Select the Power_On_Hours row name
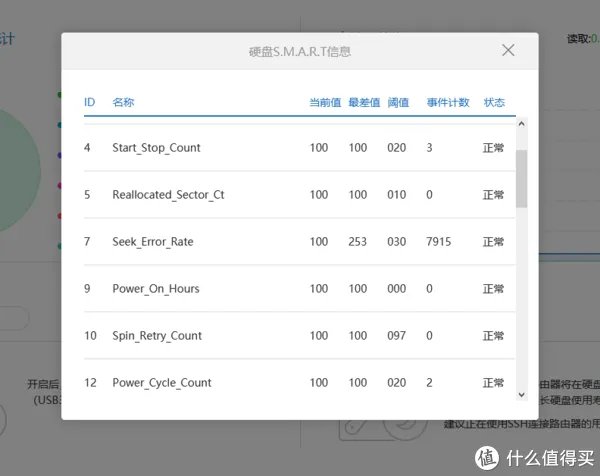This screenshot has width=600, height=476. point(156,289)
